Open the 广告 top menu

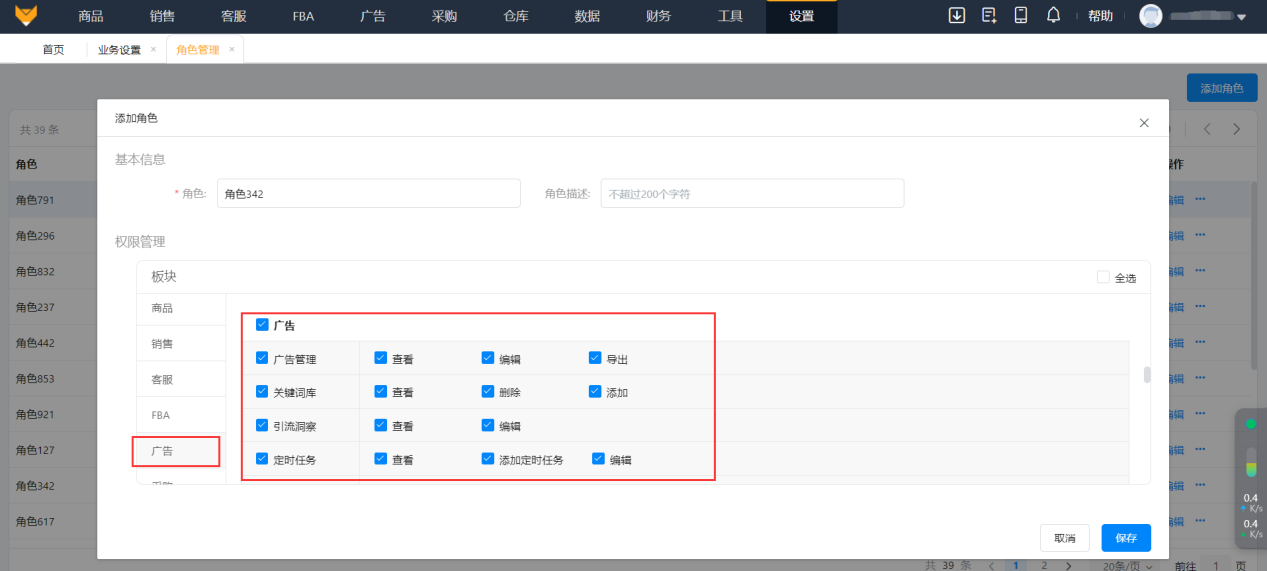pos(374,16)
